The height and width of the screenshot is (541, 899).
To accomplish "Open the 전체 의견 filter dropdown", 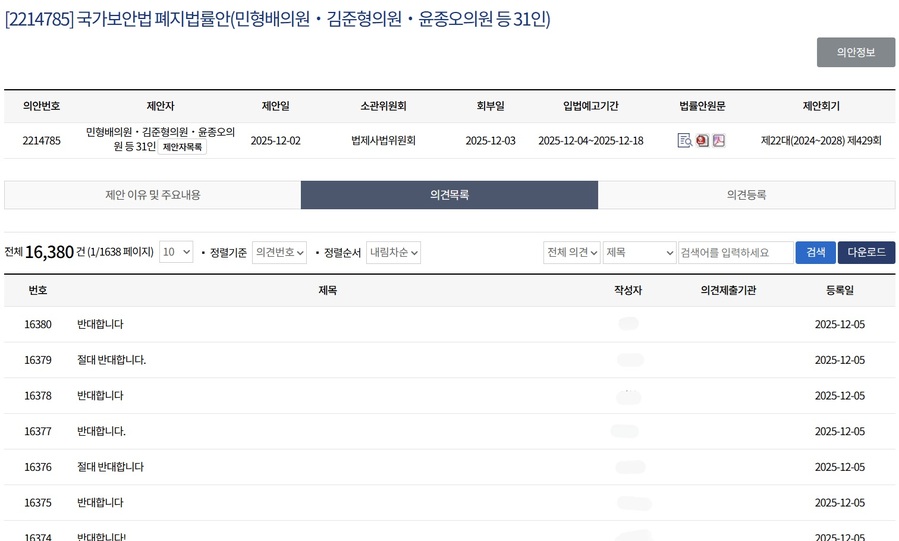I will point(571,252).
